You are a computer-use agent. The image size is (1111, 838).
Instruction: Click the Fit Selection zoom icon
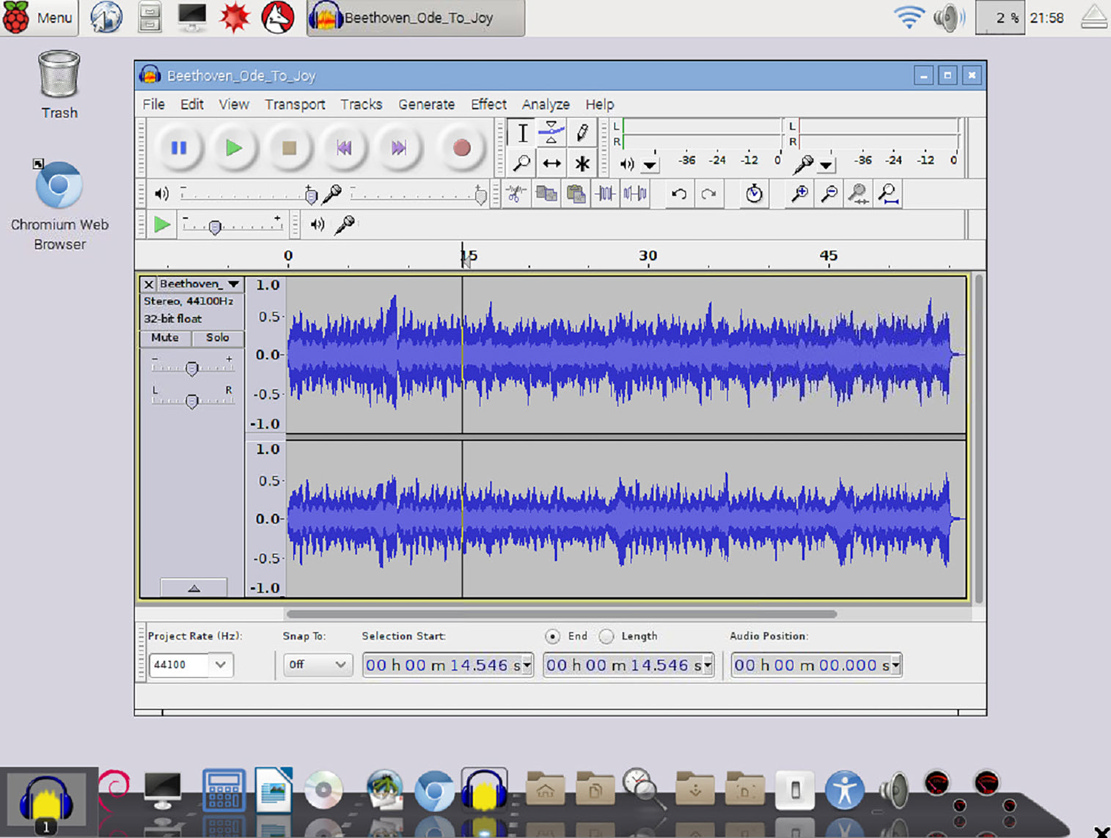[x=858, y=193]
